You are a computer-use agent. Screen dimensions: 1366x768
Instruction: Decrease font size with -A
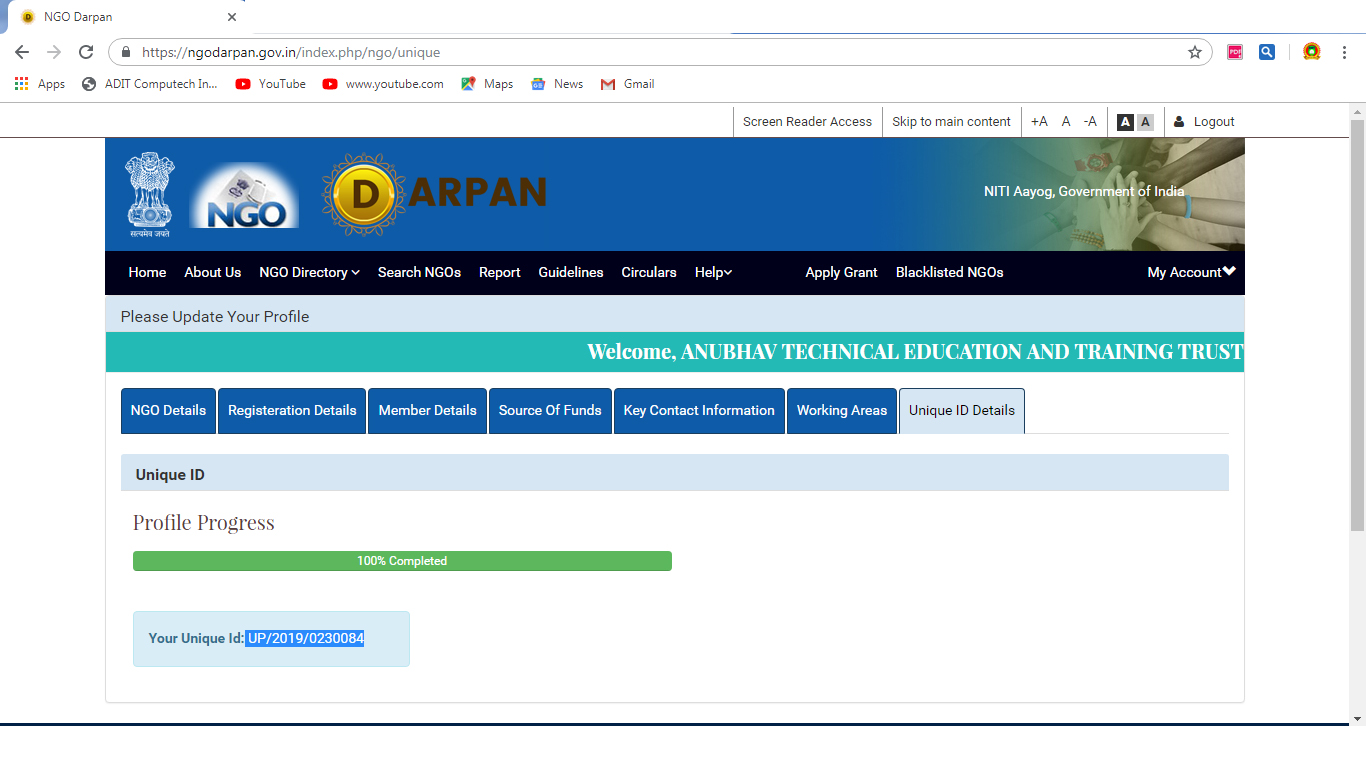click(x=1090, y=122)
